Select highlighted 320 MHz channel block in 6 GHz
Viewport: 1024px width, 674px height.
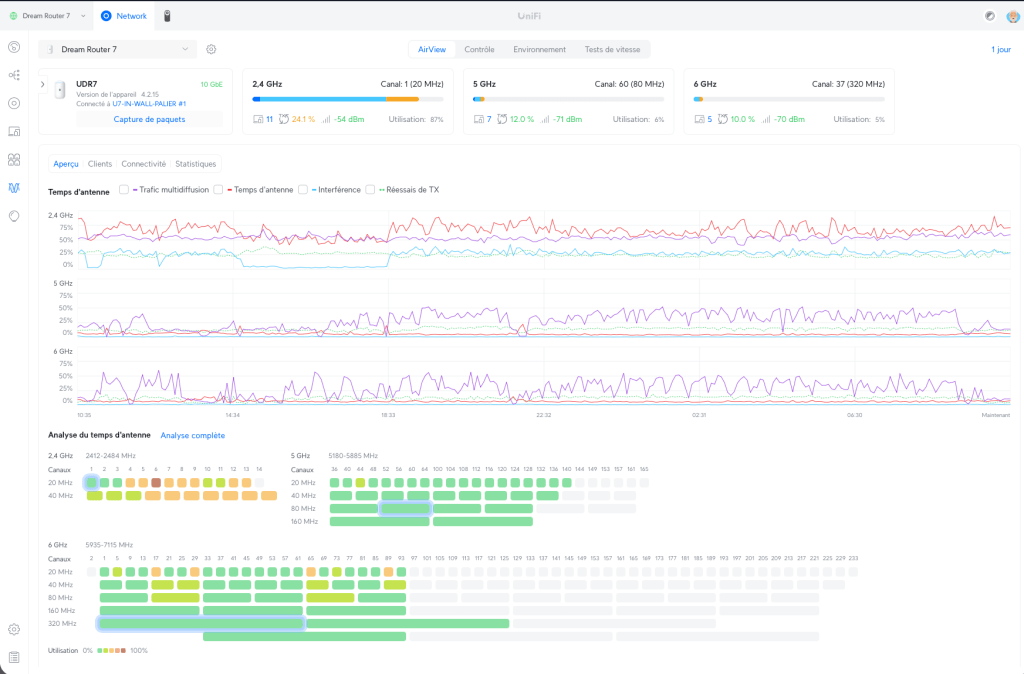click(x=200, y=623)
